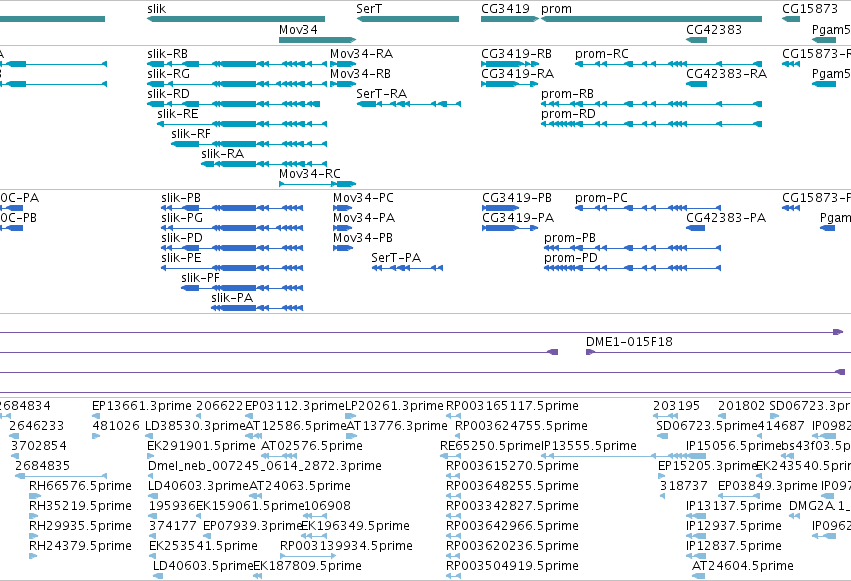Click the SerT gene feature
This screenshot has height=581, width=851.
(x=408, y=19)
